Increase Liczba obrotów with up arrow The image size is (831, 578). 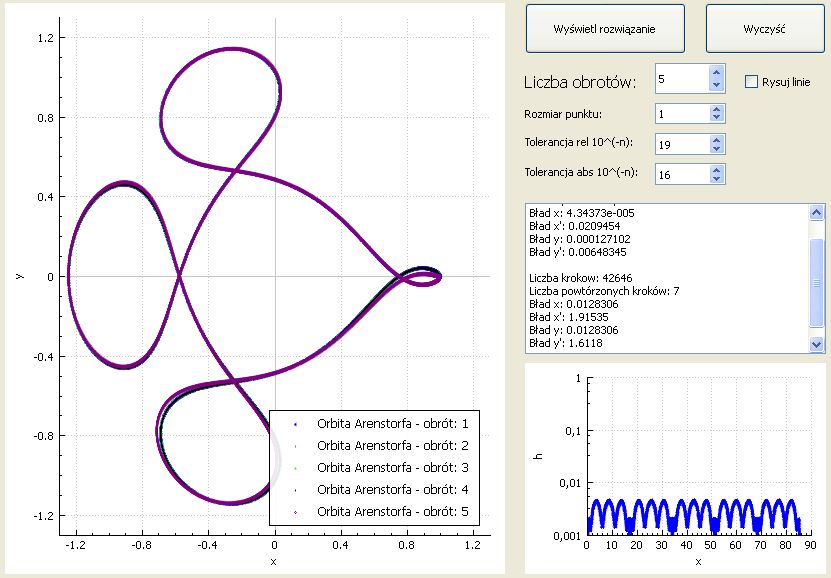(x=716, y=72)
